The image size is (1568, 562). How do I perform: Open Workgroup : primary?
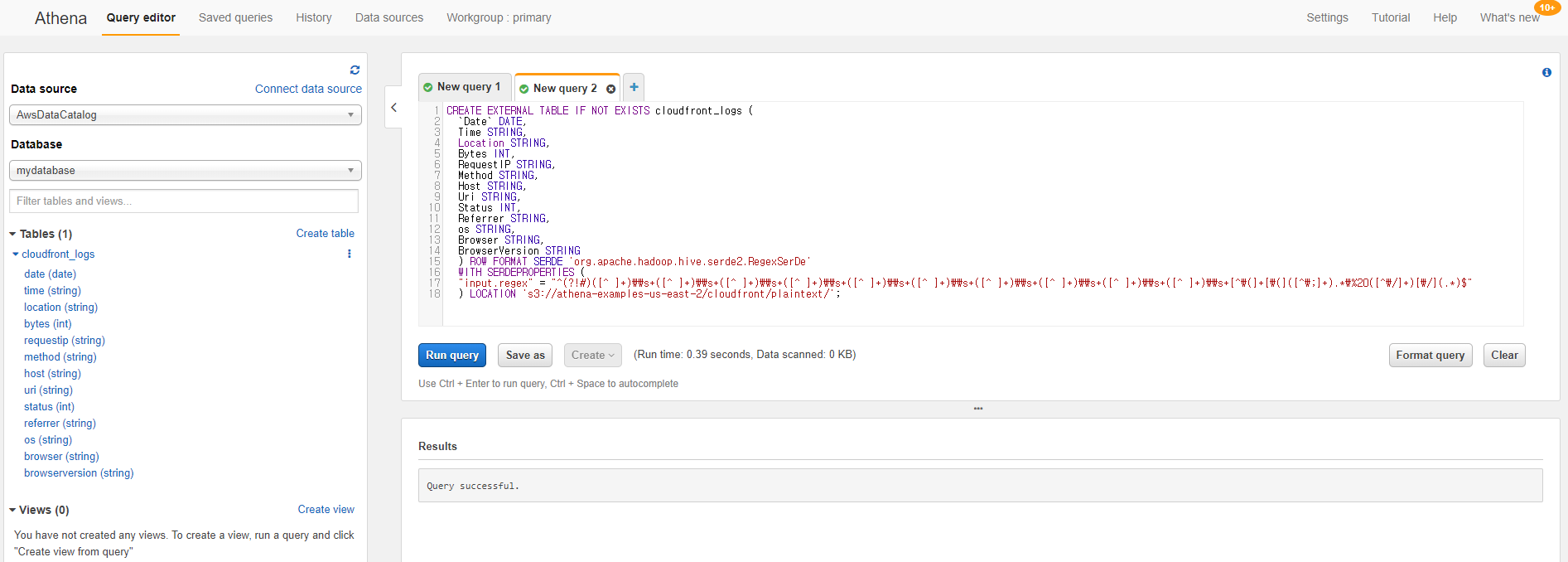(499, 17)
